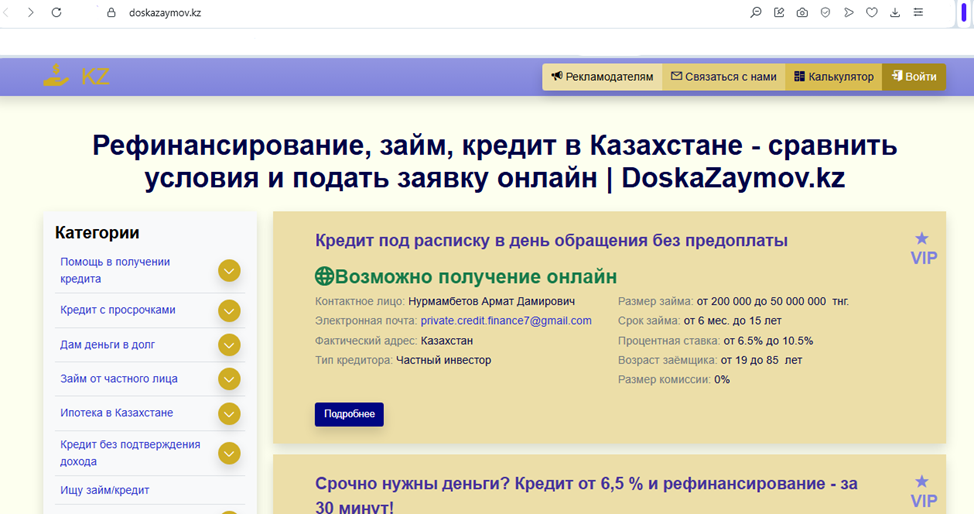Expand Дам деньги в долг chevron
Image resolution: width=974 pixels, height=514 pixels.
coord(229,345)
